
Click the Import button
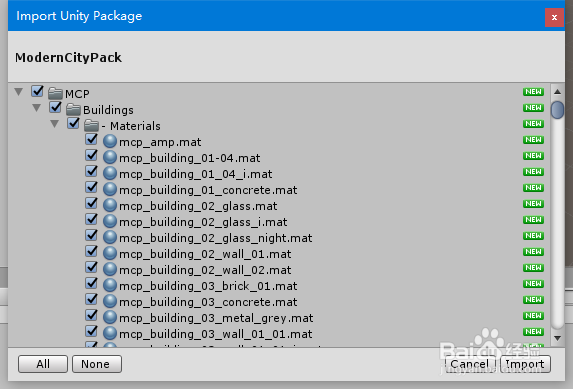tap(525, 364)
